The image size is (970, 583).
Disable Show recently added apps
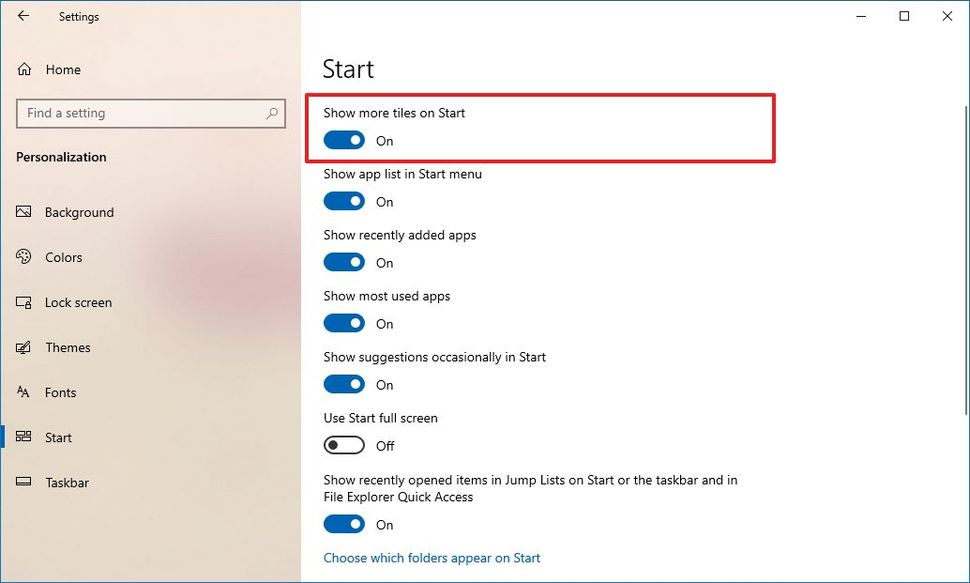[x=344, y=262]
